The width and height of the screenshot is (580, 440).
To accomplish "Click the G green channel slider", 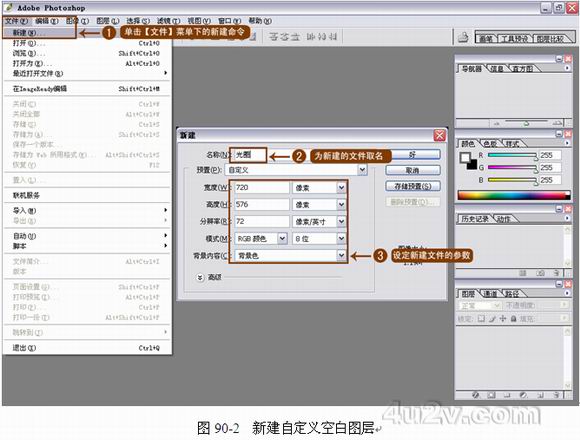I will coord(512,167).
